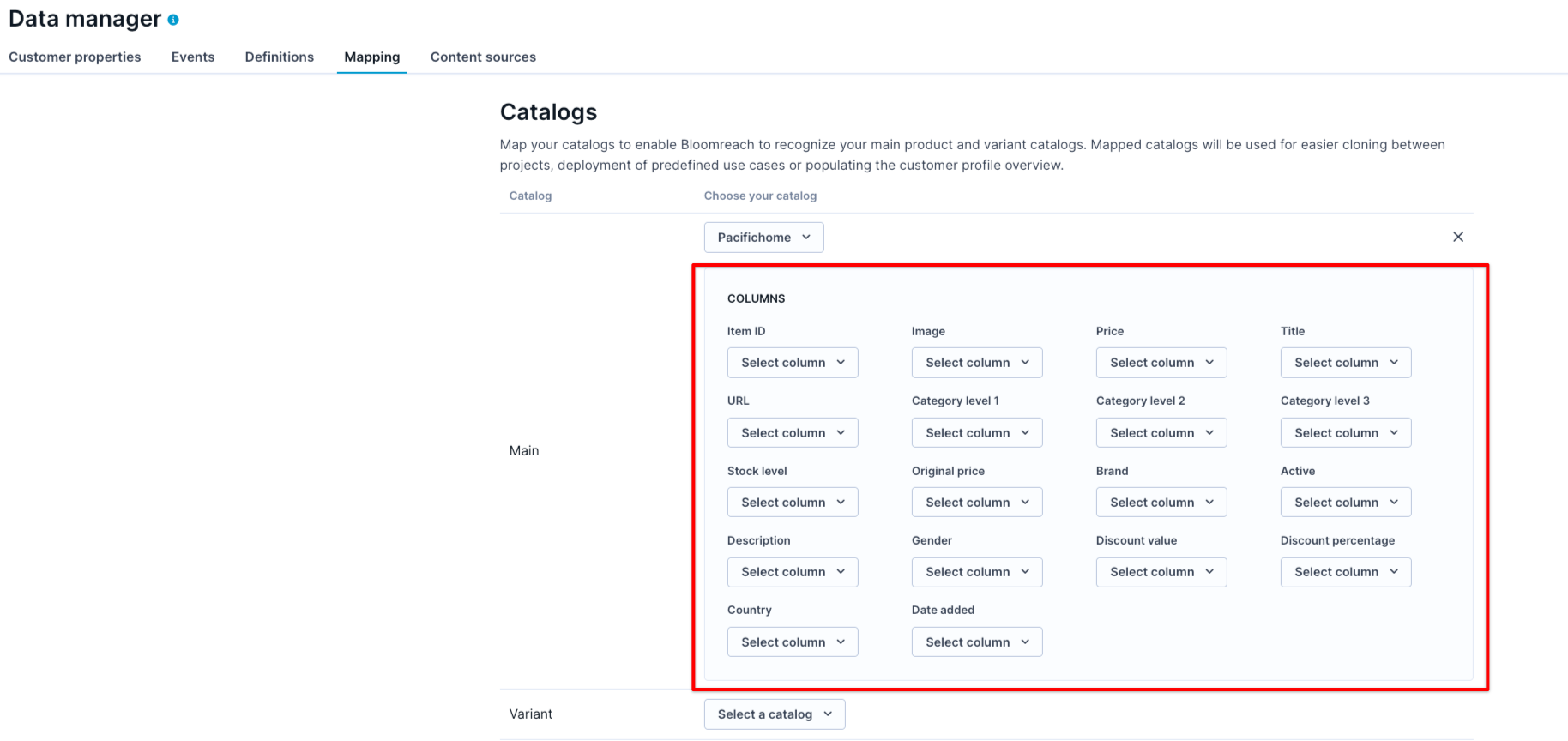
Task: Open the Title column selector
Action: [x=1345, y=362]
